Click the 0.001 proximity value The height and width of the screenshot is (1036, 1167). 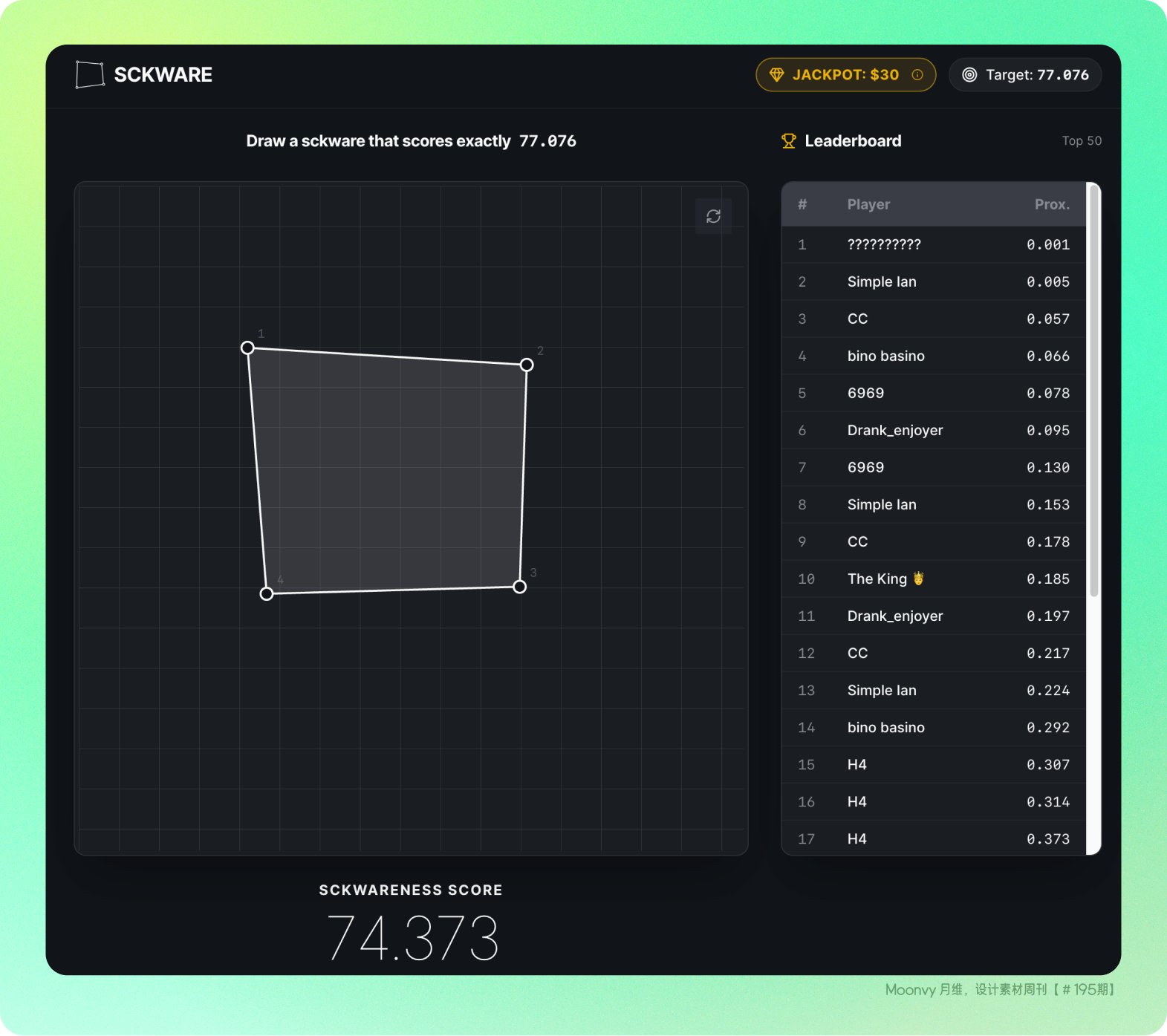point(1048,244)
